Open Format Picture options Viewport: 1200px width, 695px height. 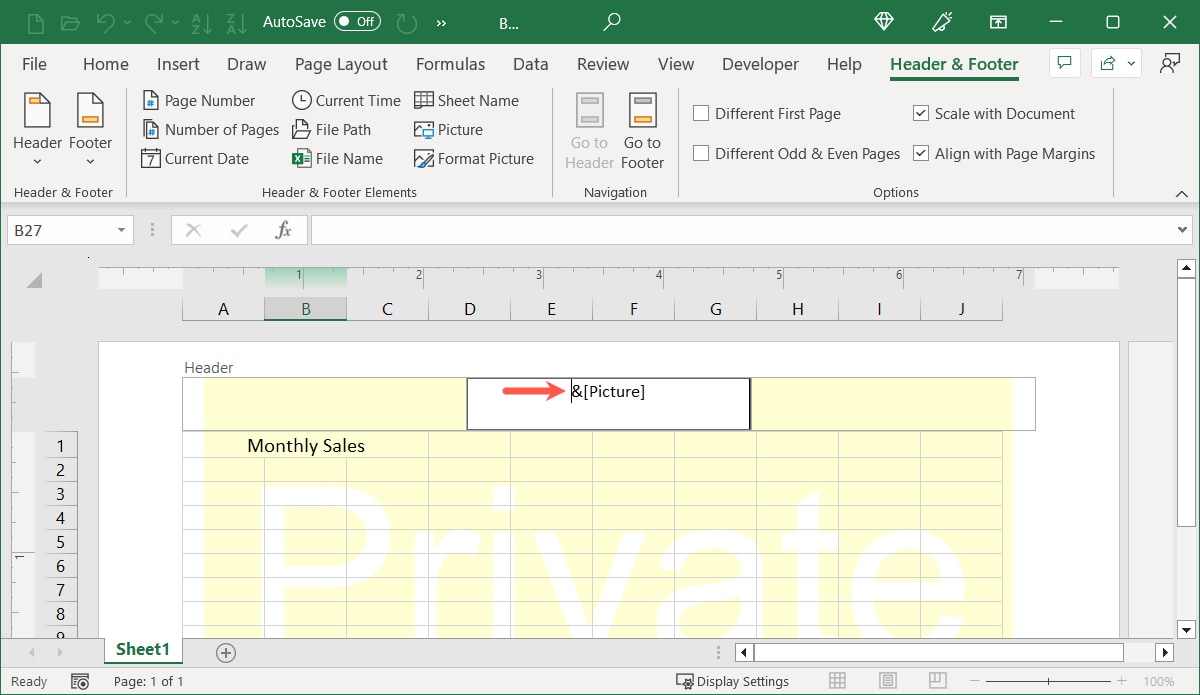coord(473,159)
